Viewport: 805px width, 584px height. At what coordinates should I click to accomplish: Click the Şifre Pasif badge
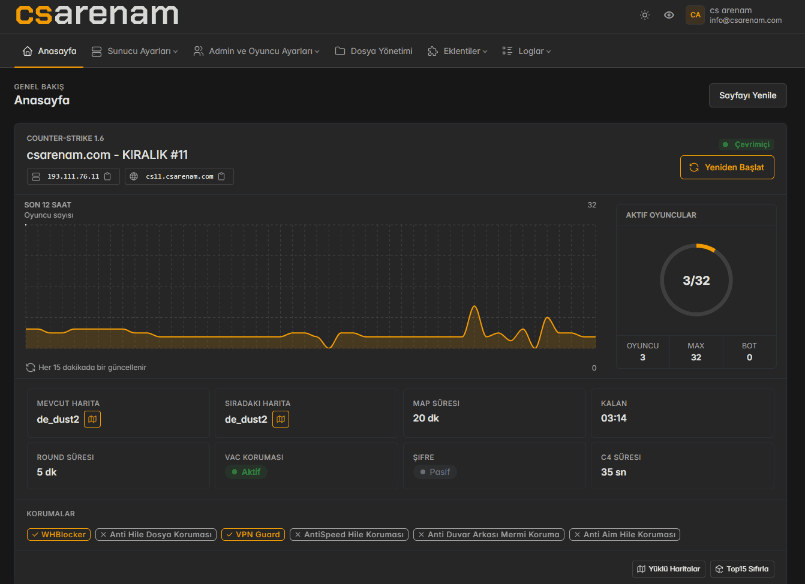tap(435, 472)
